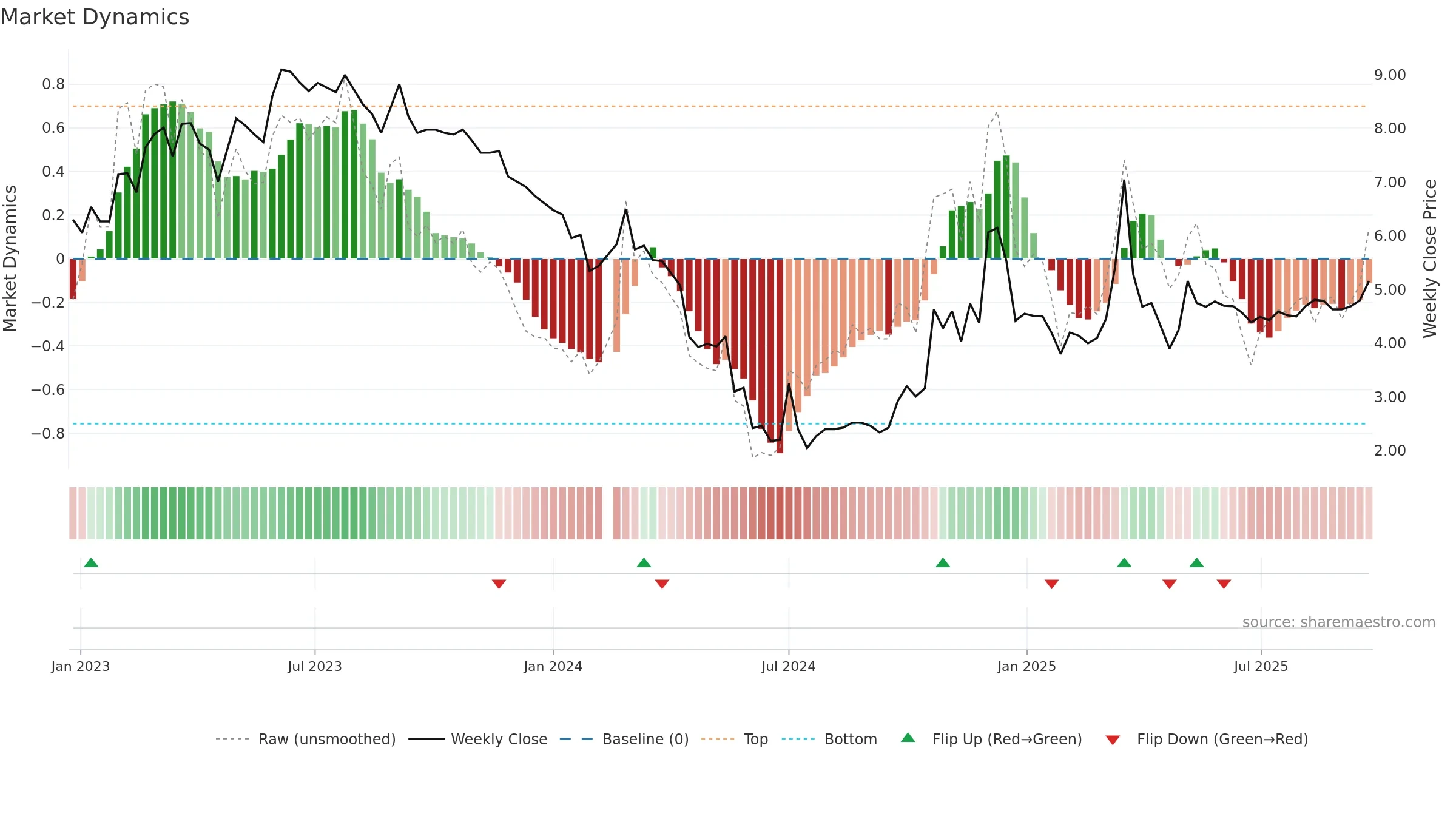Click the Jan 2023 axis label

tap(81, 666)
